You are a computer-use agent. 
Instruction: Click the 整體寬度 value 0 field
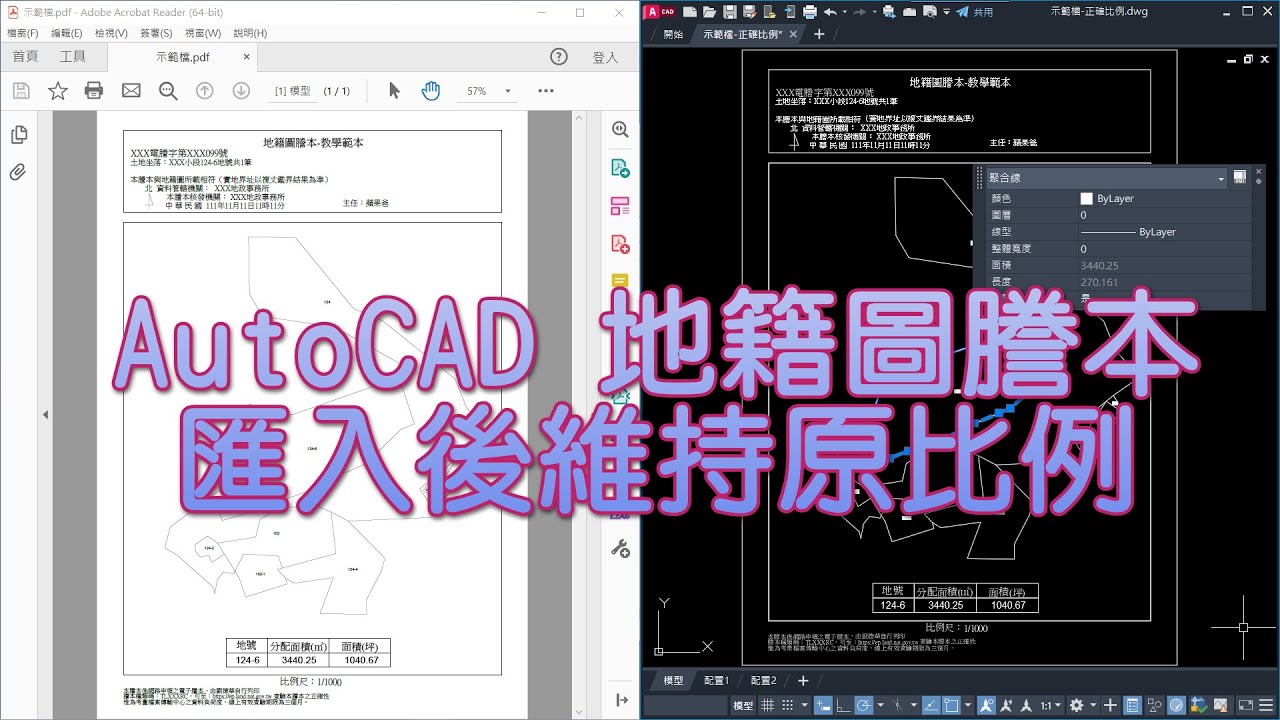coord(1164,248)
